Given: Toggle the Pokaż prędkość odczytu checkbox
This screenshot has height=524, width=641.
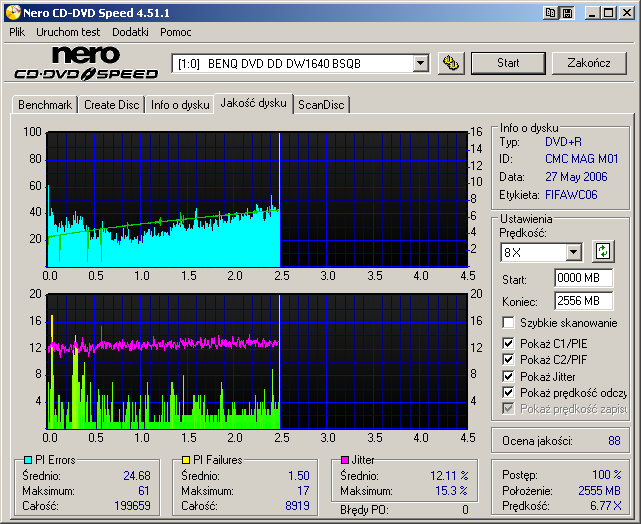Looking at the screenshot, I should [508, 392].
